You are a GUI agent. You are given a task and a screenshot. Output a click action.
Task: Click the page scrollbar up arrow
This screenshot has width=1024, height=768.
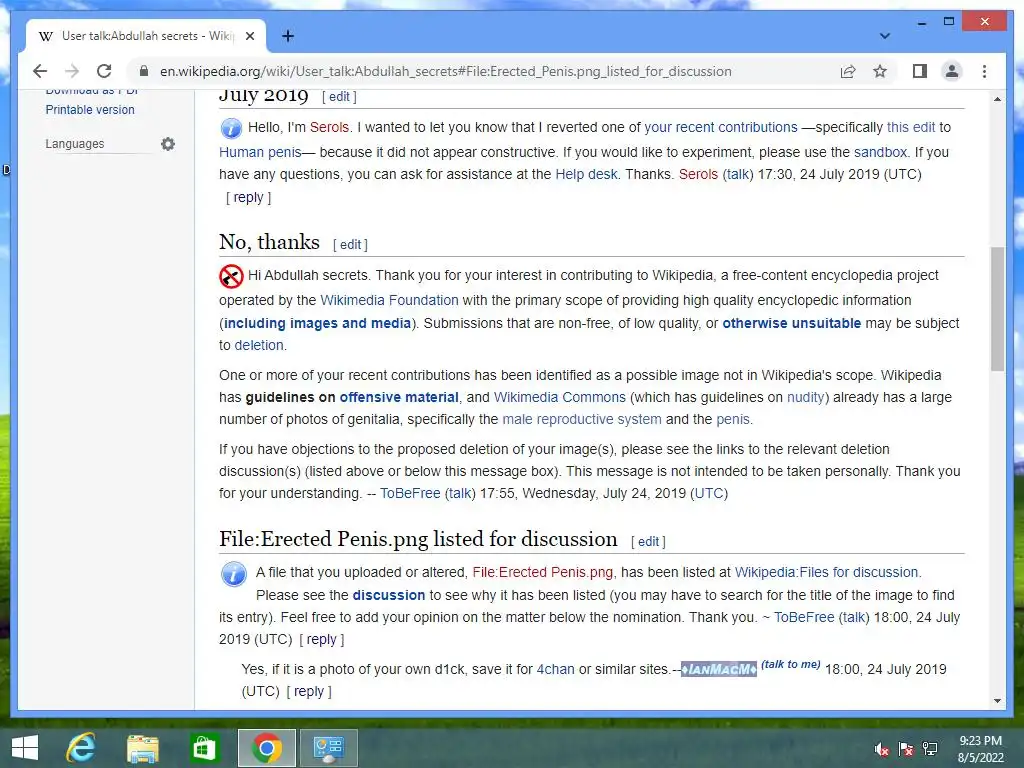coord(997,99)
